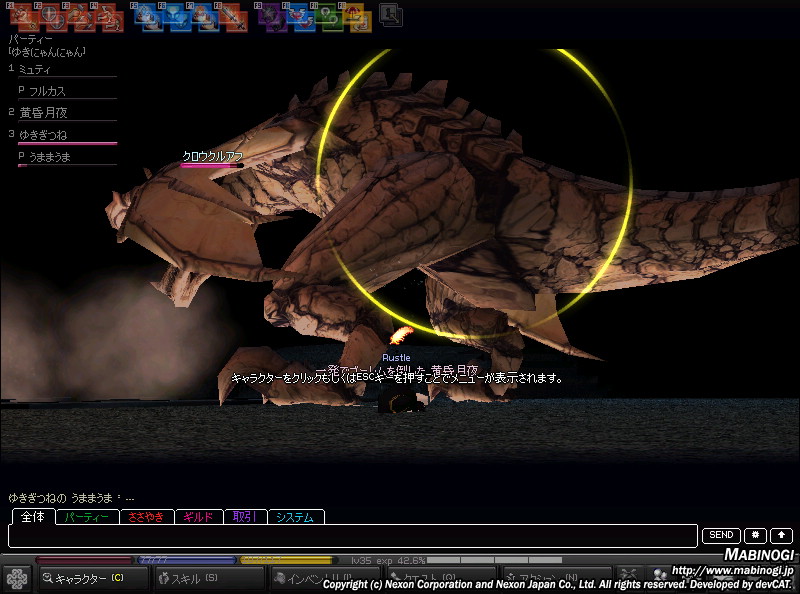The height and width of the screenshot is (594, 800).
Task: Switch to the パーティー chat tab
Action: tap(87, 517)
